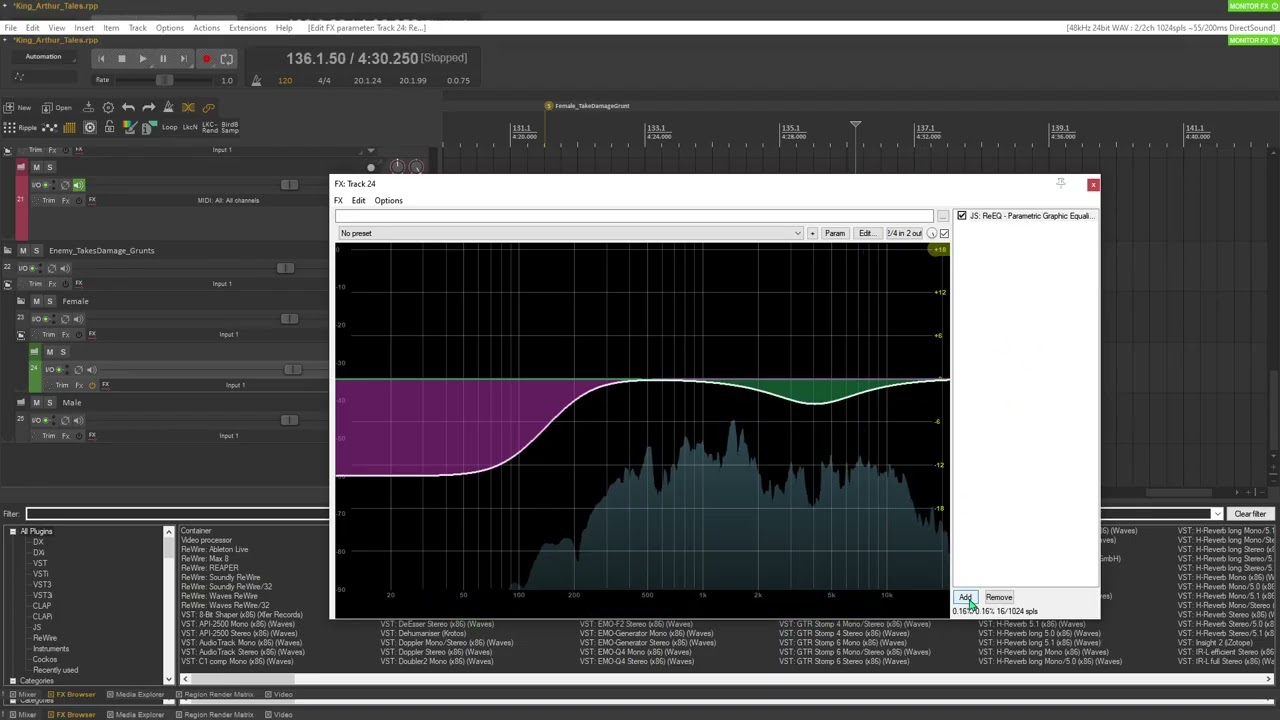Uncheck the ReEQ plugin bypass checkbox in toolbar
The height and width of the screenshot is (720, 1280).
[944, 233]
